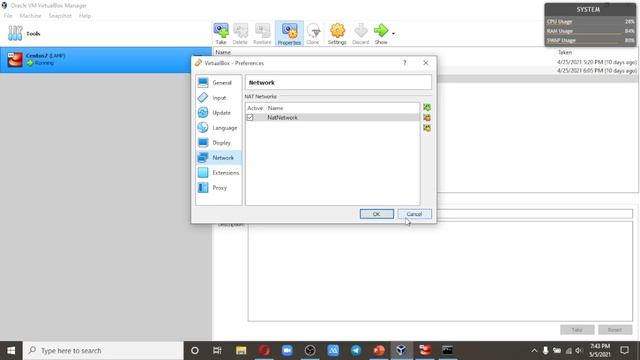
Task: Cancel the Preferences dialog
Action: click(414, 214)
